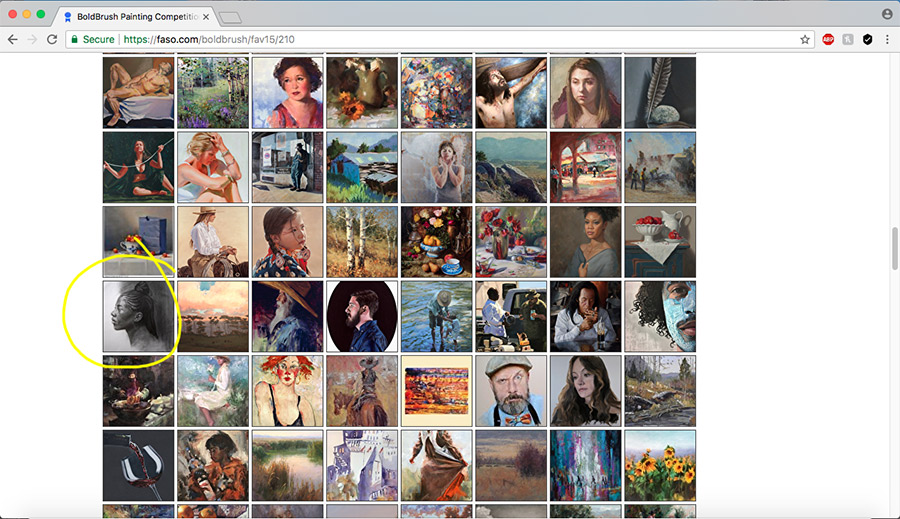Open the oval bearded man profile portrait
This screenshot has height=519, width=900.
(x=362, y=316)
